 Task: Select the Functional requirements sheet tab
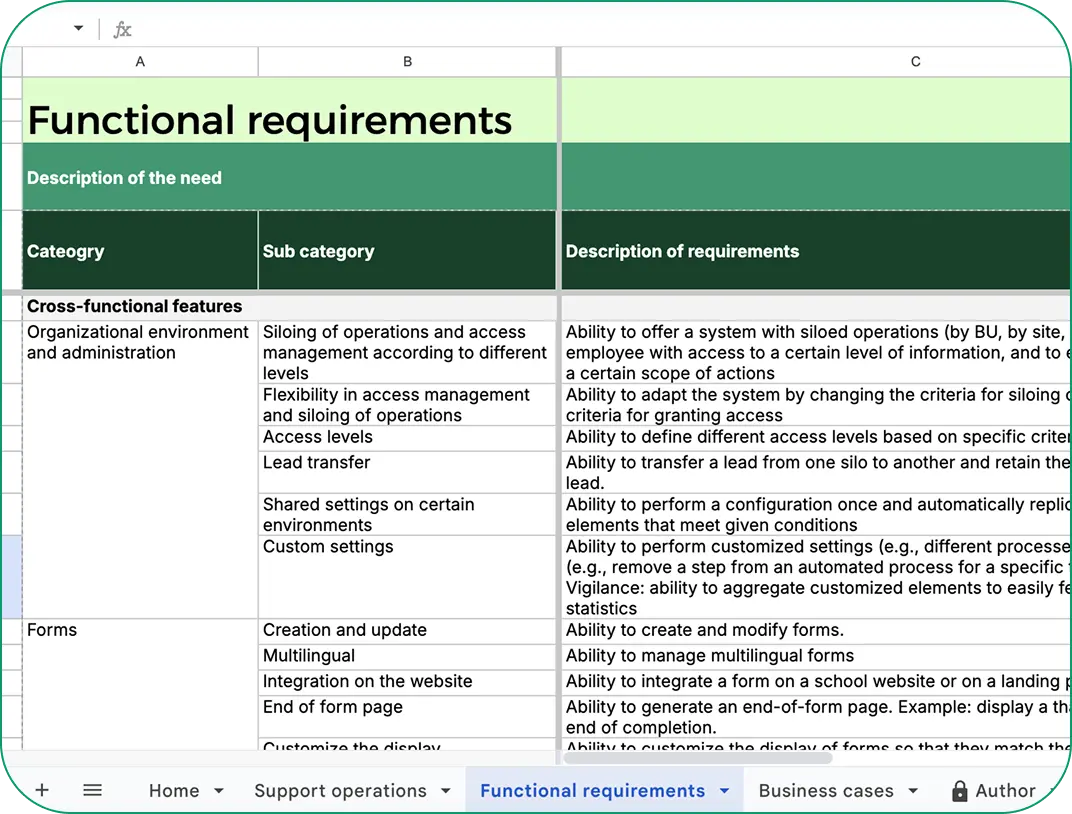tap(592, 791)
